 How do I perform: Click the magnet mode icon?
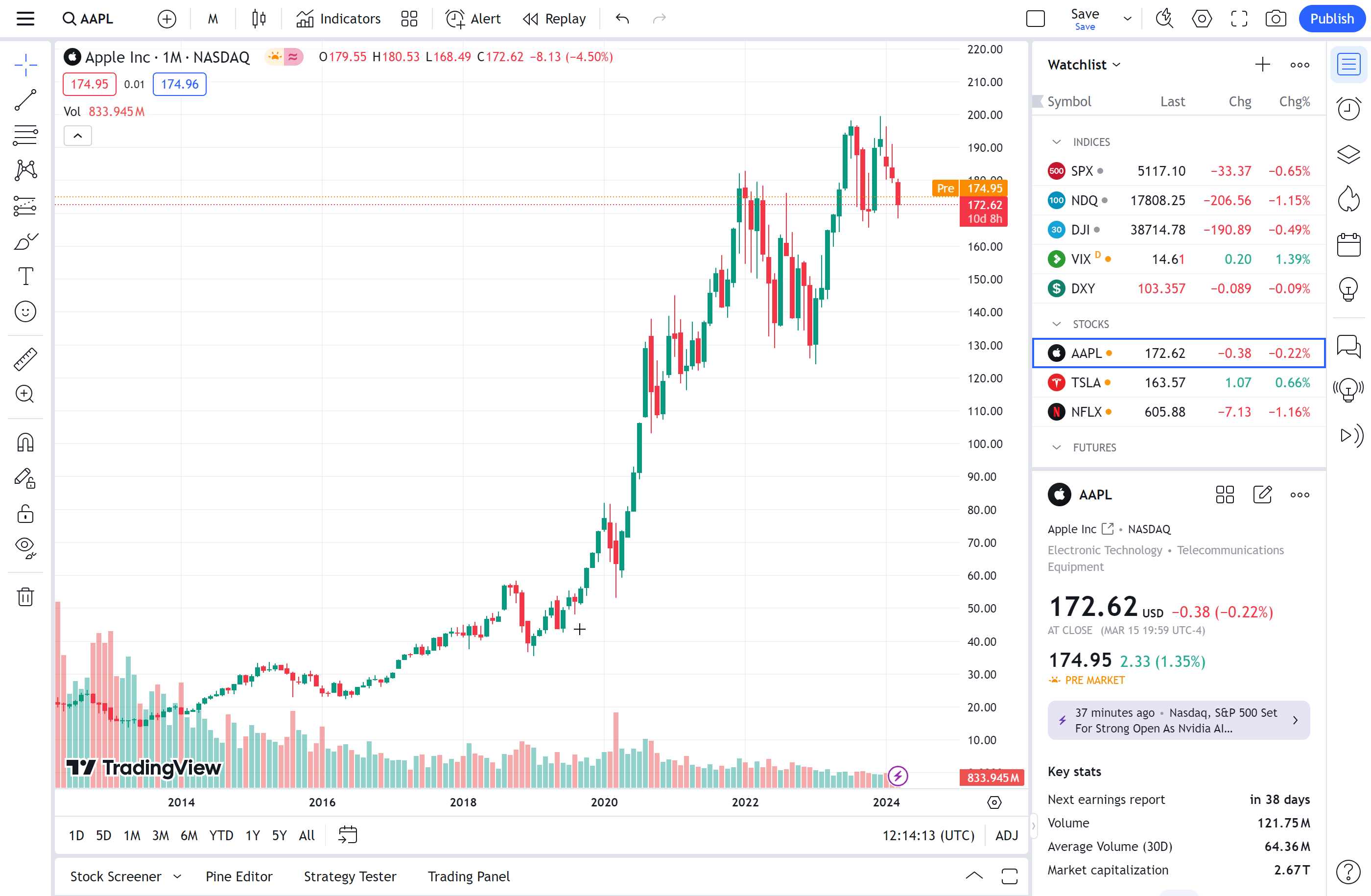25,442
